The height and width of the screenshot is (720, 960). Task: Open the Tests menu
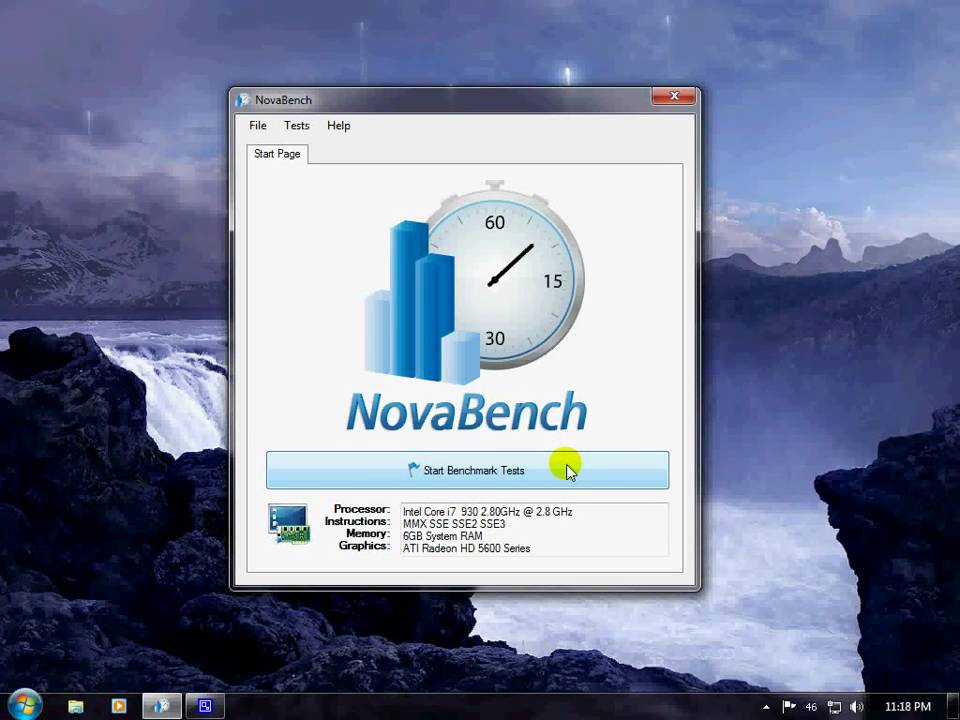tap(297, 126)
